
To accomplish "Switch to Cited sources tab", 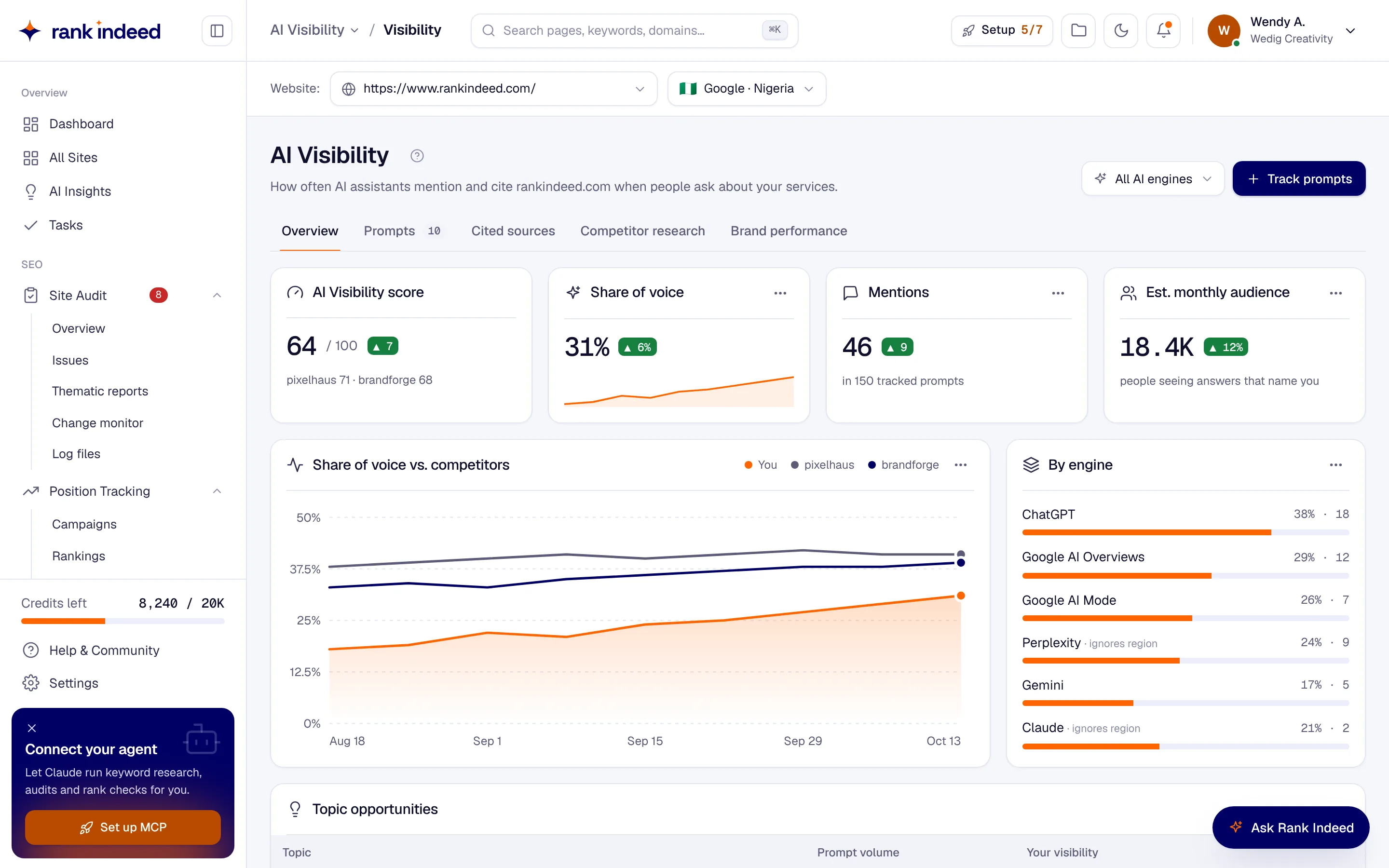I will pyautogui.click(x=513, y=231).
